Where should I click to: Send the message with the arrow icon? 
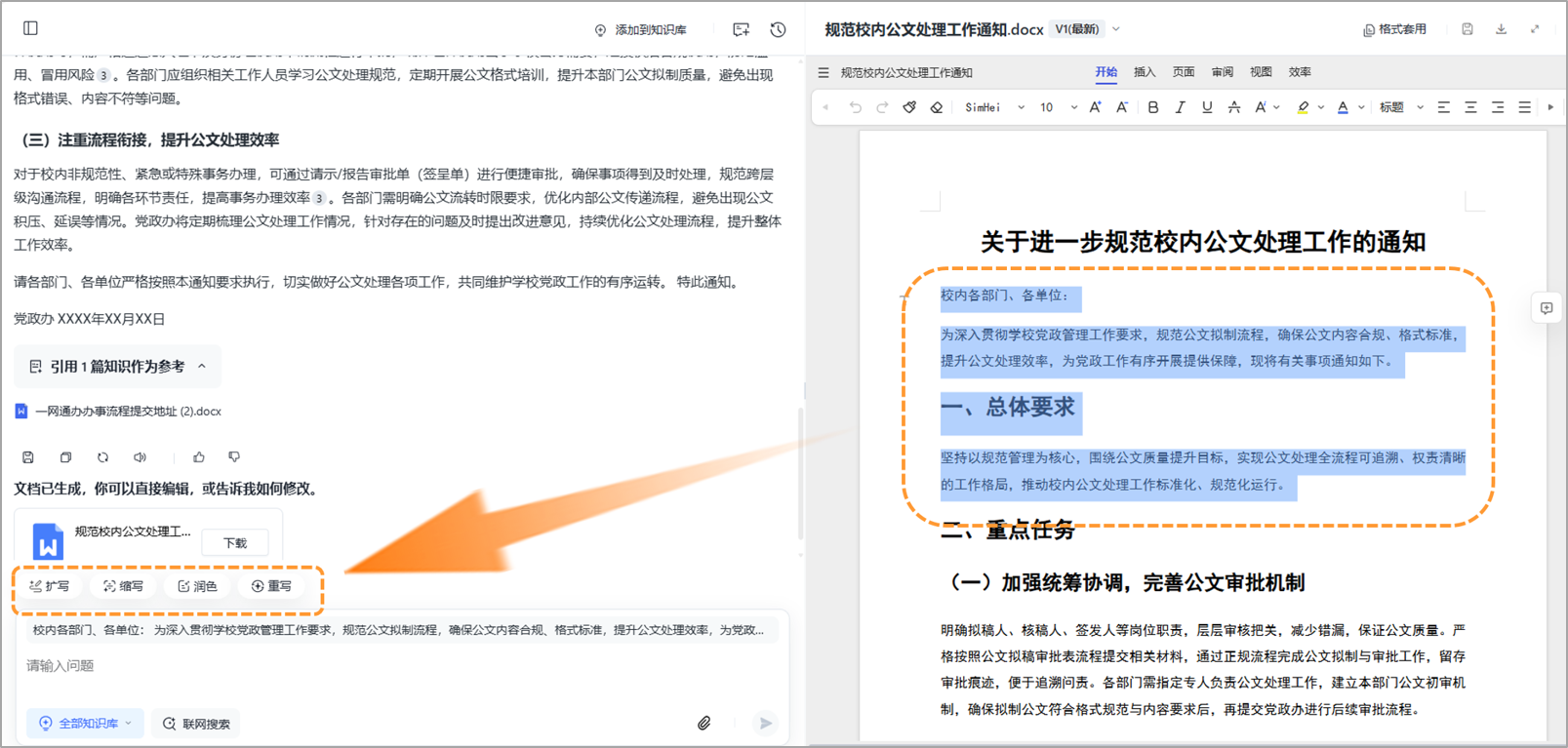pyautogui.click(x=766, y=723)
